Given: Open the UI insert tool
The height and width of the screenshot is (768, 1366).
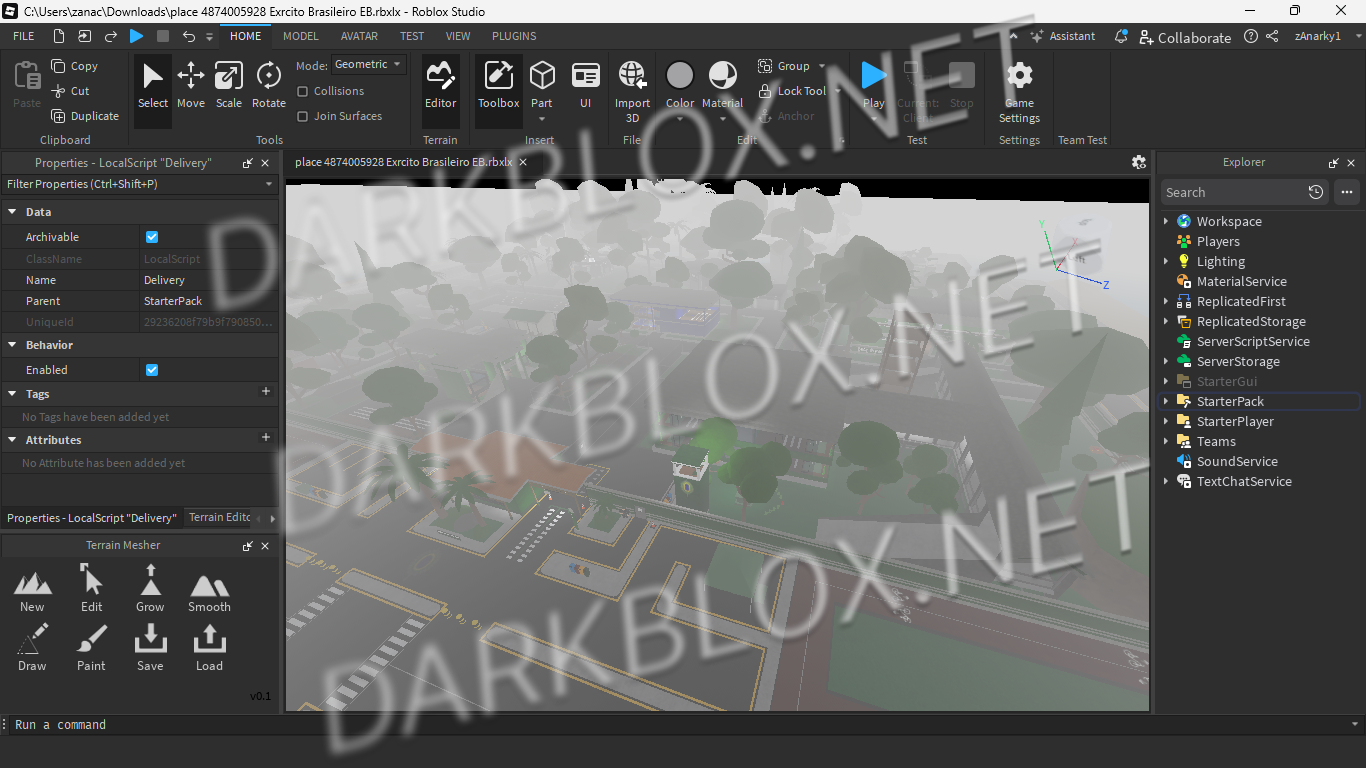Looking at the screenshot, I should tap(586, 86).
